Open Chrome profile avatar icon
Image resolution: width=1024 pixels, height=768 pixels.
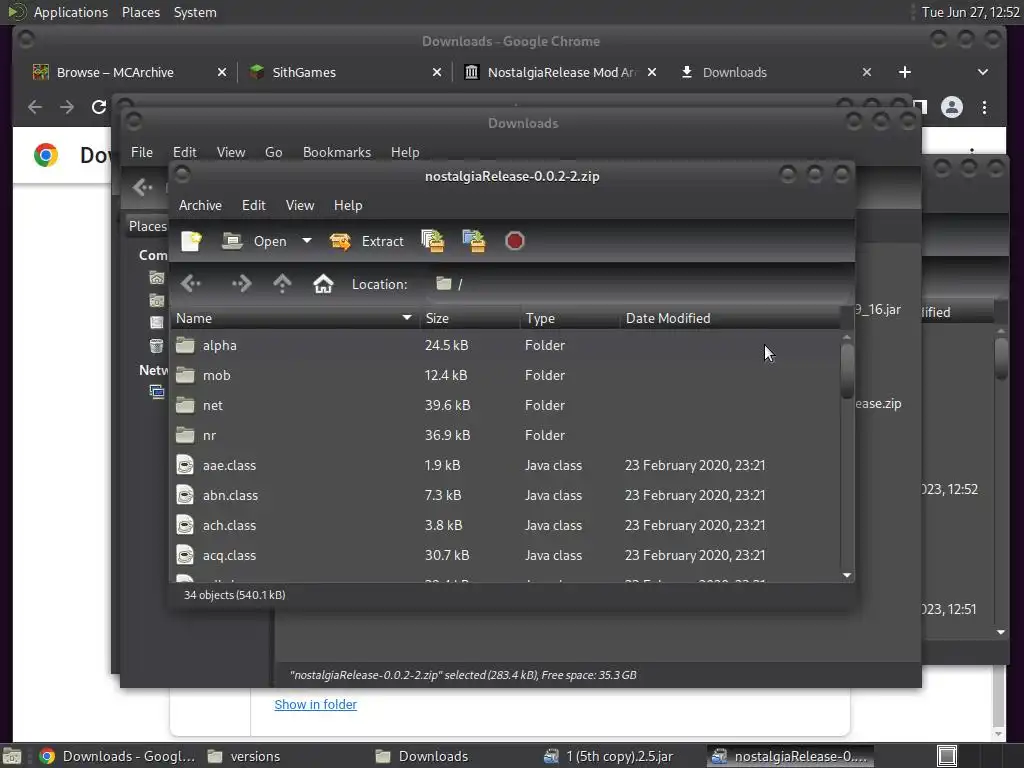point(952,107)
